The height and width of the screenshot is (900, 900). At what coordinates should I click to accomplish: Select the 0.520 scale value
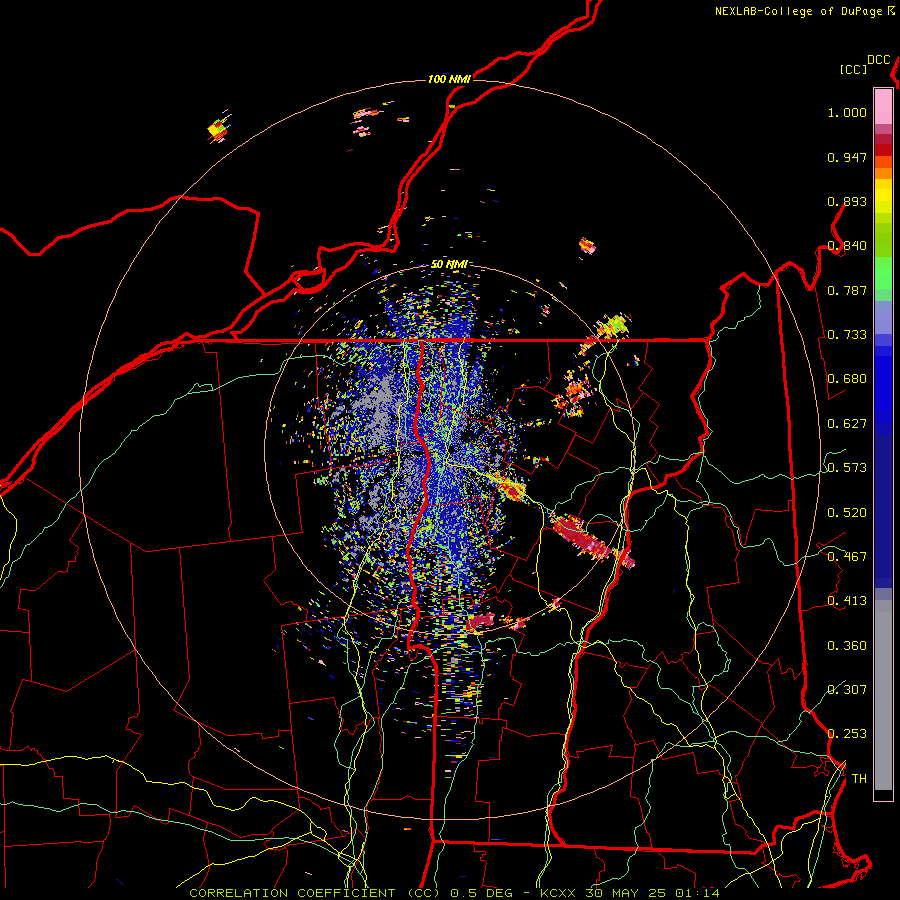(847, 513)
